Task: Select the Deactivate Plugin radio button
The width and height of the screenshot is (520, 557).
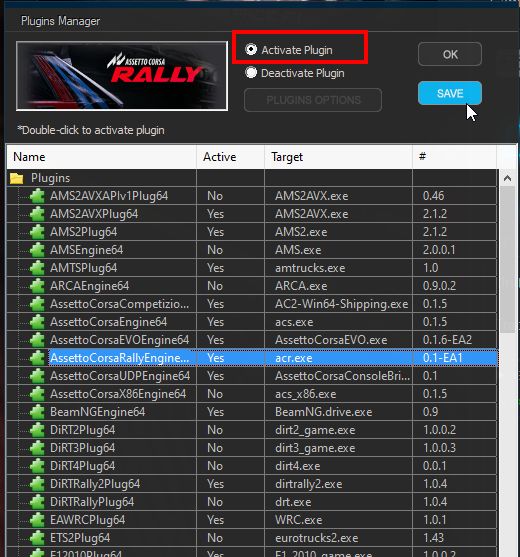Action: tap(251, 72)
